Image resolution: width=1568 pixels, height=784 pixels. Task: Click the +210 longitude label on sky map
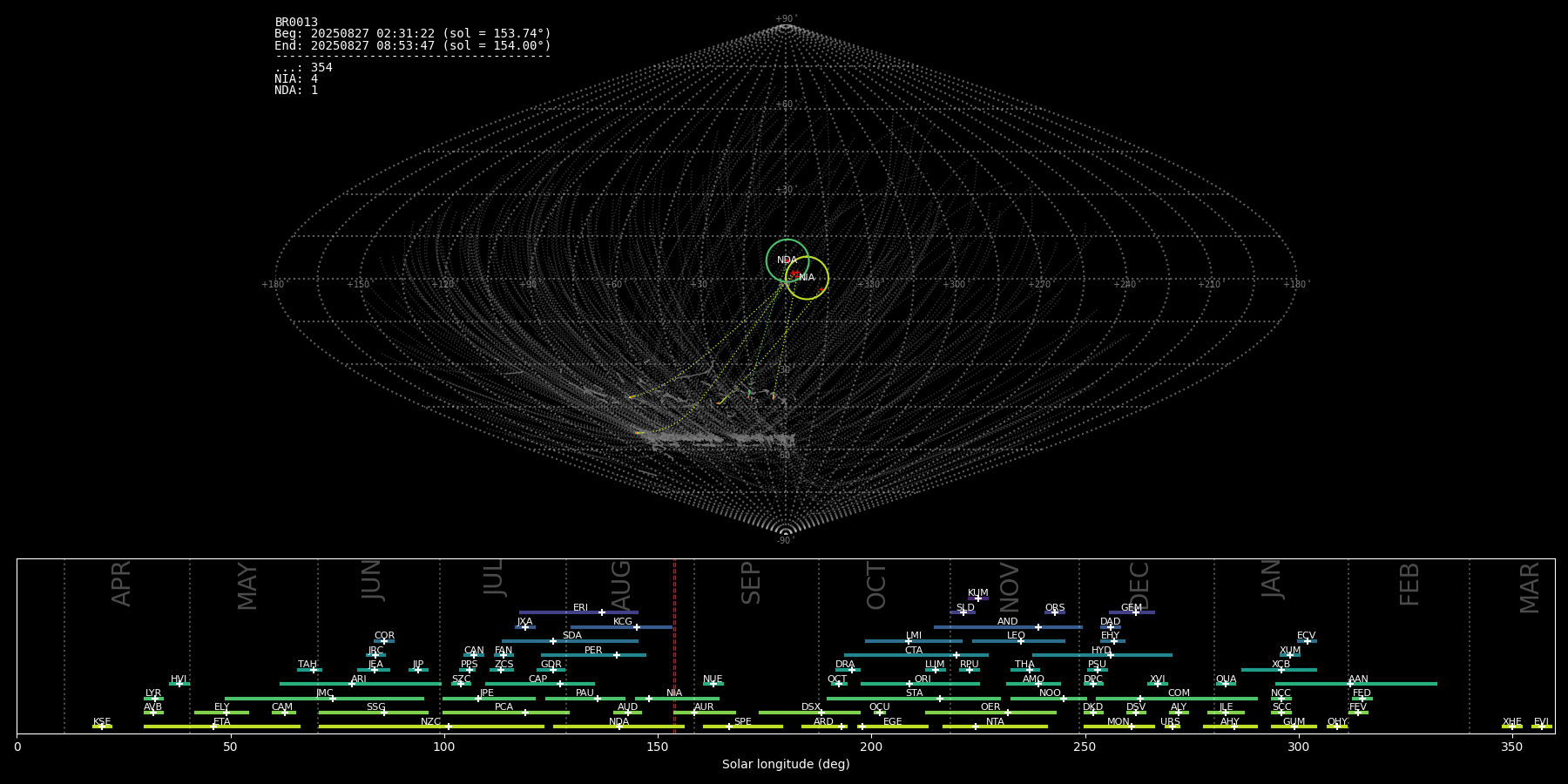pyautogui.click(x=1210, y=285)
